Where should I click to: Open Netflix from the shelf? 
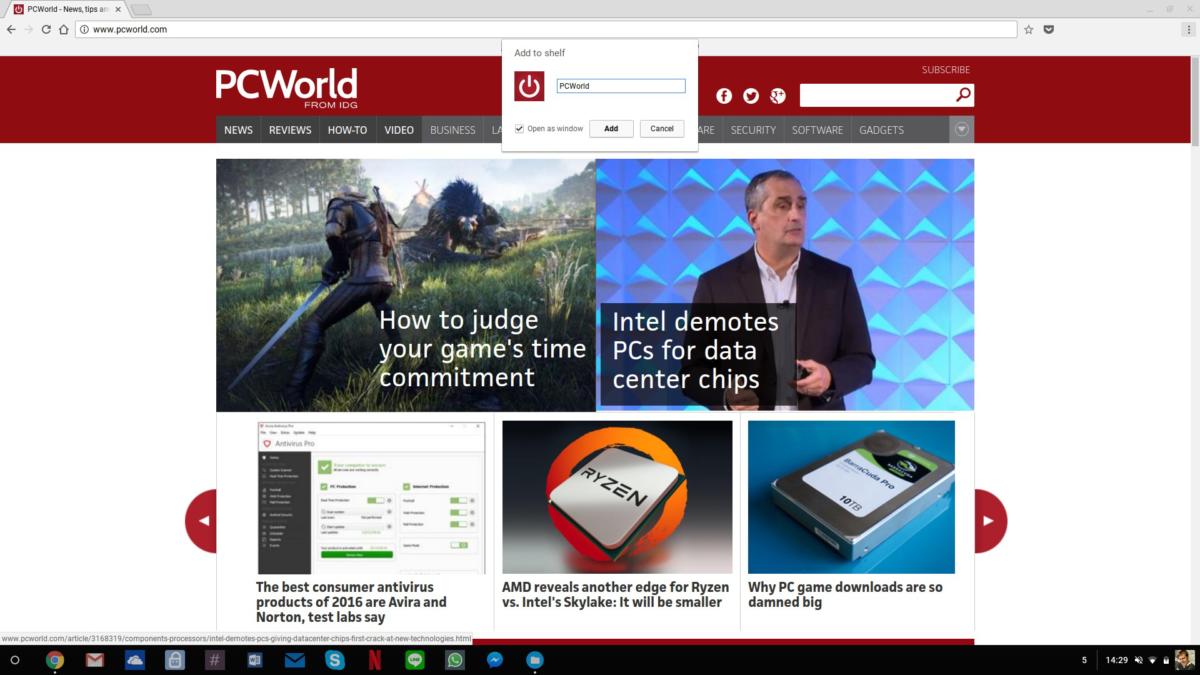pyautogui.click(x=375, y=660)
